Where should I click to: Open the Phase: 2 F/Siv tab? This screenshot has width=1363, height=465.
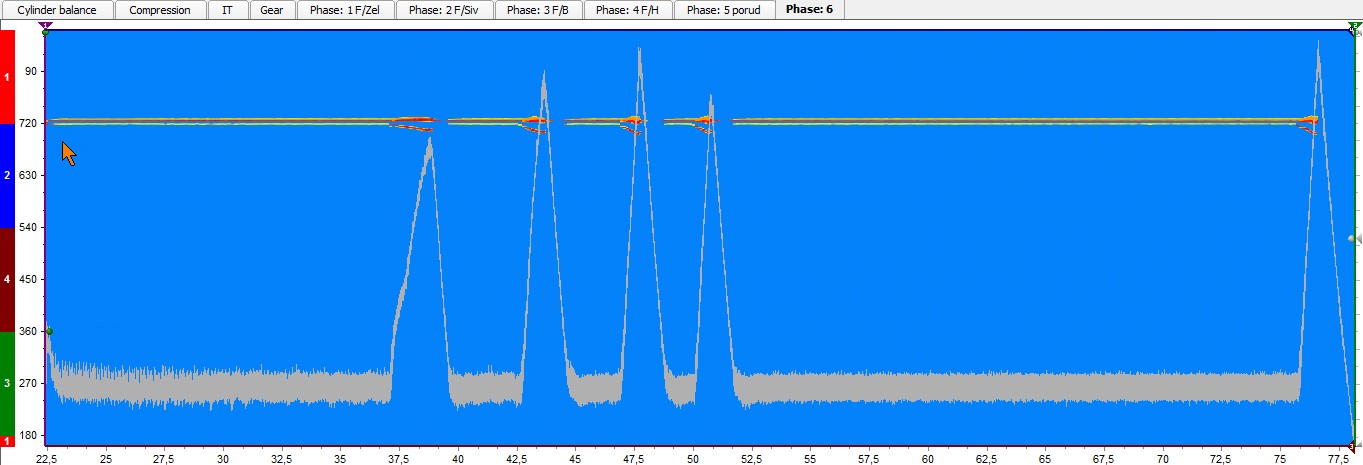tap(443, 10)
